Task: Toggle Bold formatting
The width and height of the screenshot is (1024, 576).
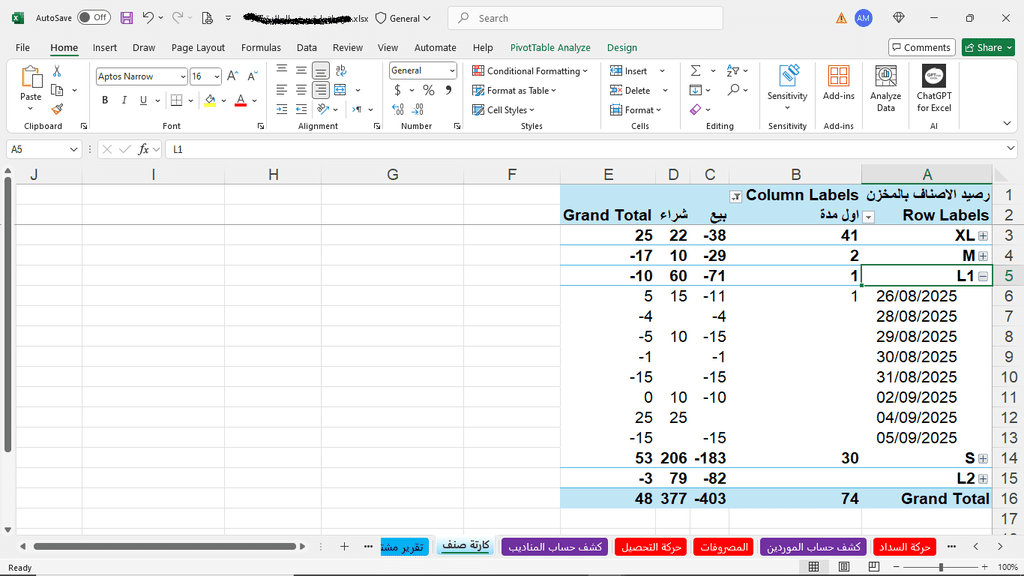Action: point(106,100)
